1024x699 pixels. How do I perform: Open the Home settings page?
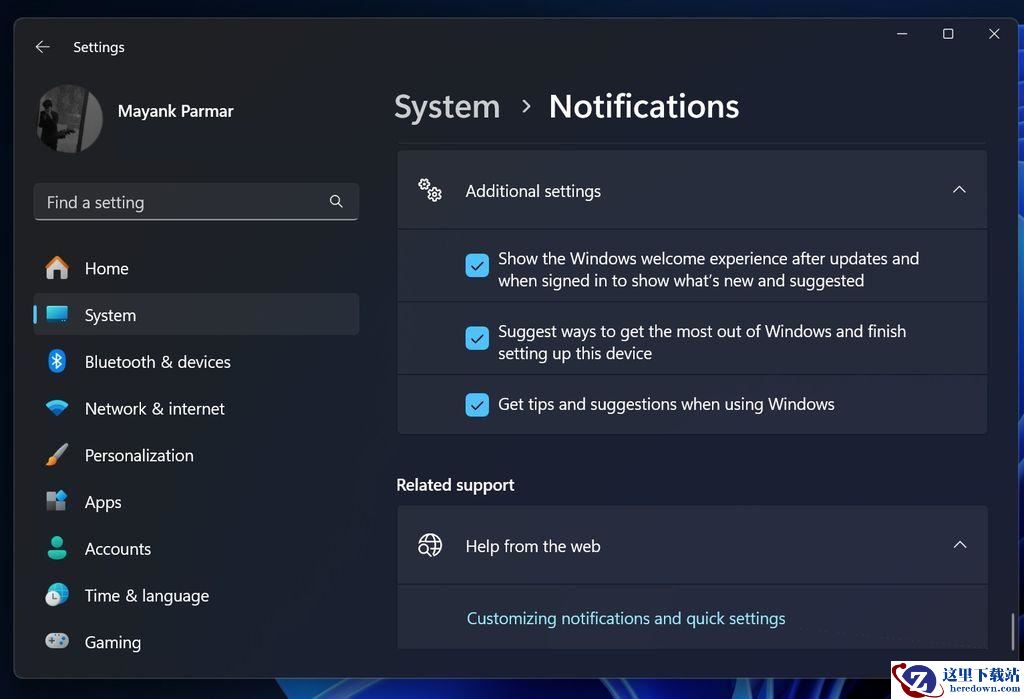[x=196, y=268]
